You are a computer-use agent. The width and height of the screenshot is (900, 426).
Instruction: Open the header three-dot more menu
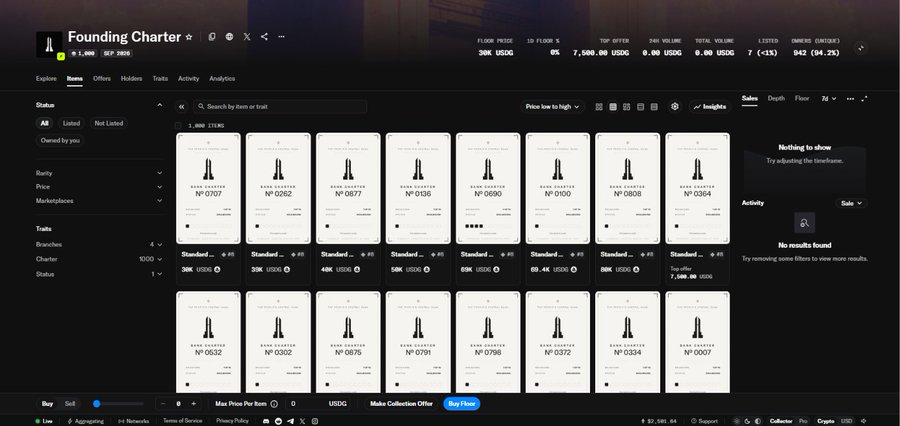281,37
